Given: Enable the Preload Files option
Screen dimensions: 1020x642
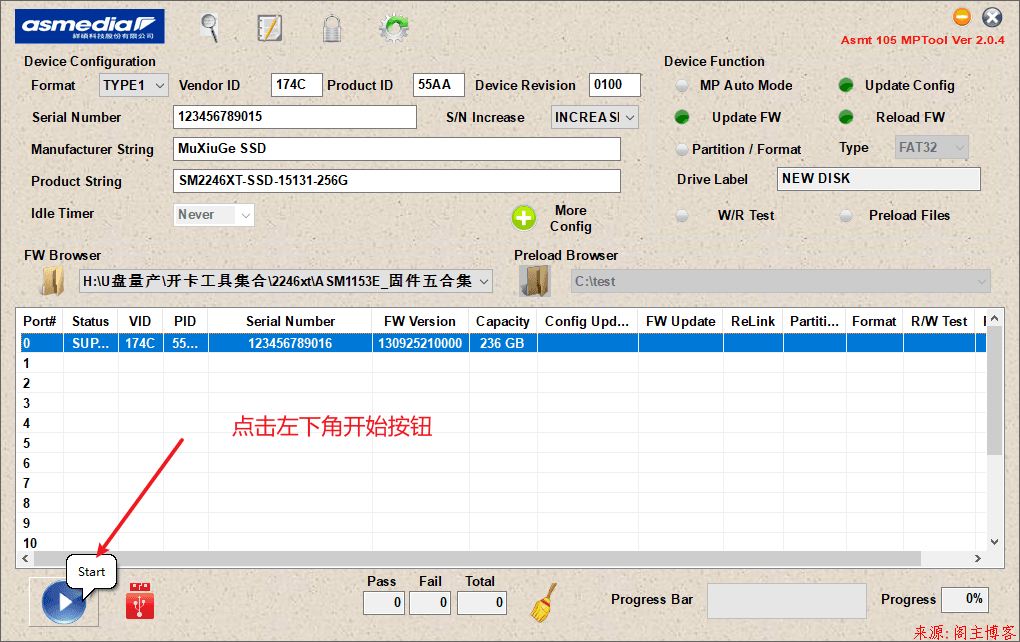Looking at the screenshot, I should (x=846, y=215).
